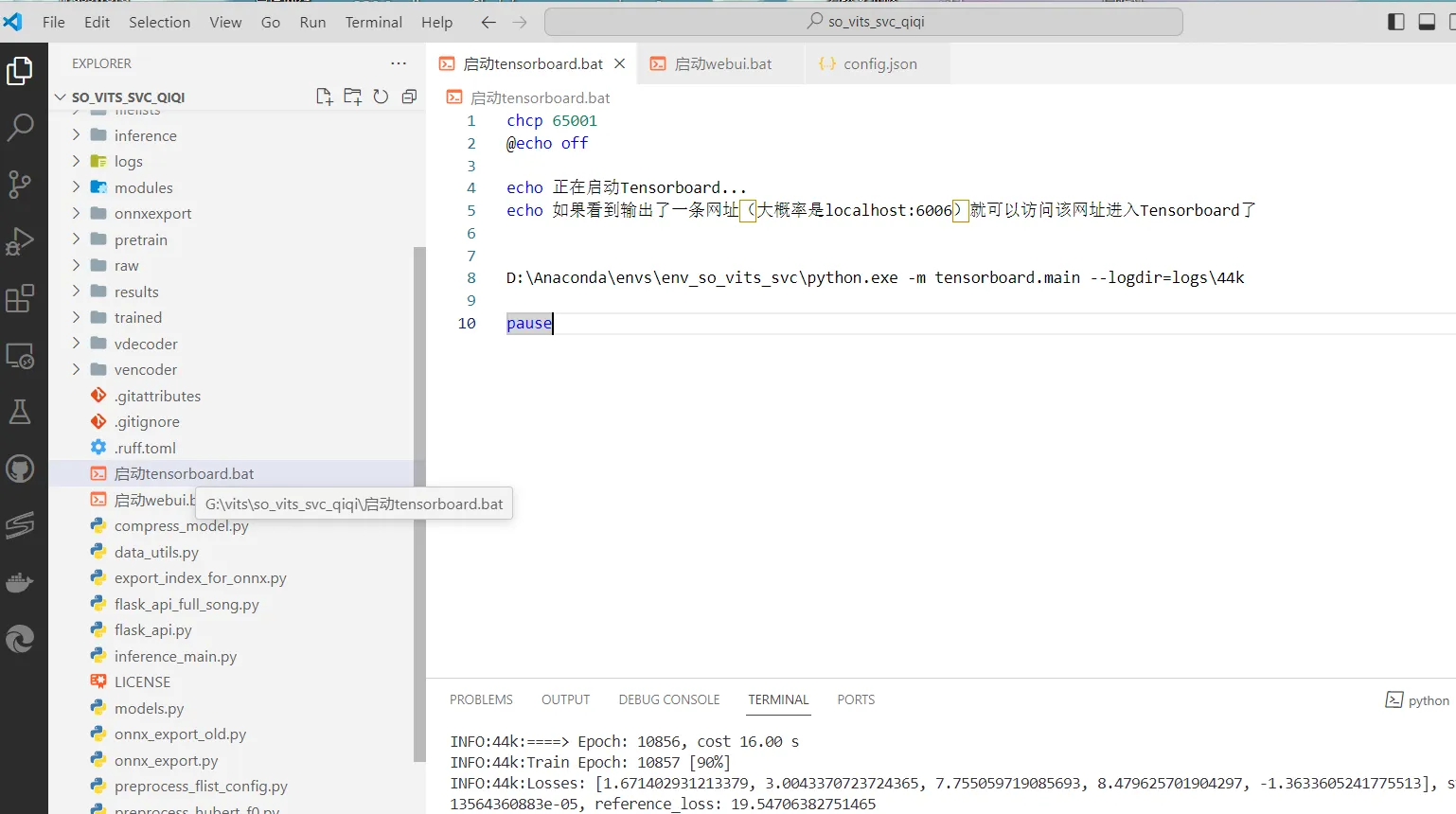The width and height of the screenshot is (1456, 814).
Task: Open the Go menu
Action: click(x=271, y=22)
